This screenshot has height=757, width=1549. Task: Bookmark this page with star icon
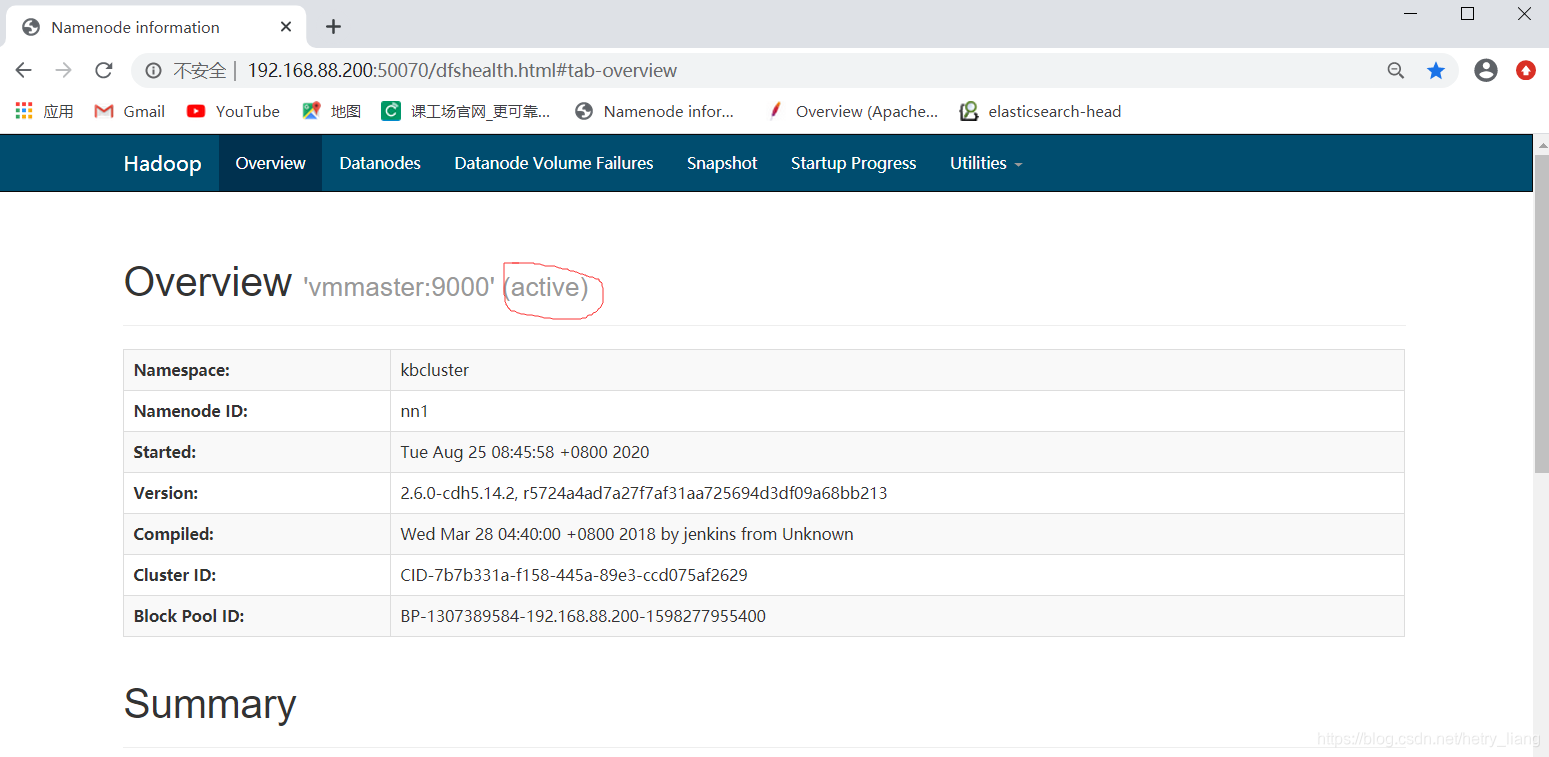1436,70
